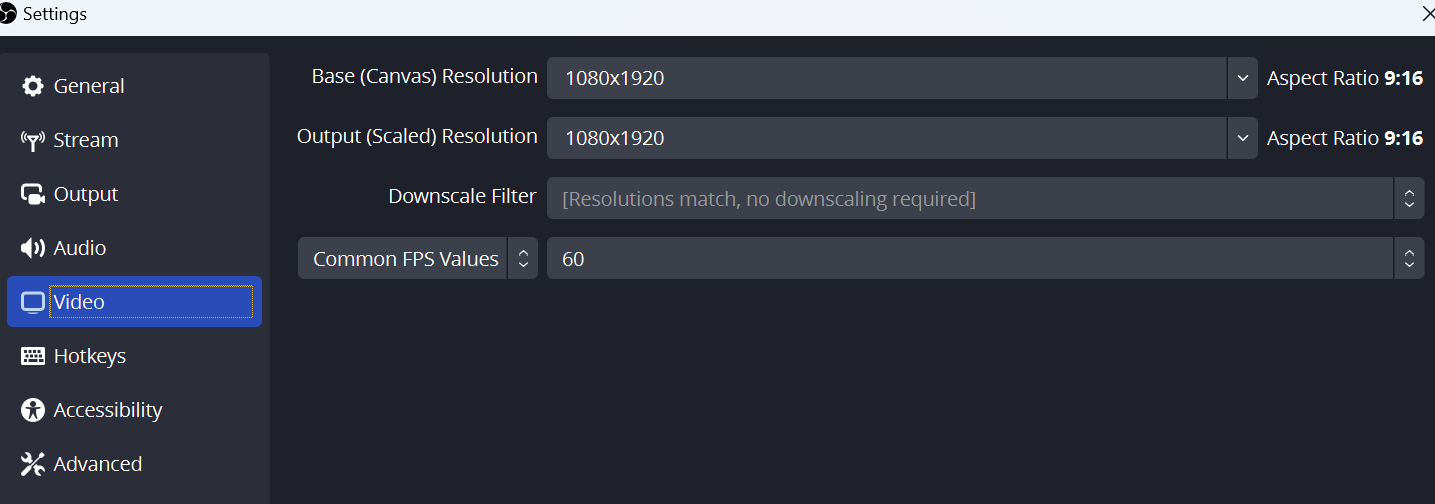This screenshot has width=1435, height=504.
Task: Show Advanced settings
Action: tap(134, 464)
